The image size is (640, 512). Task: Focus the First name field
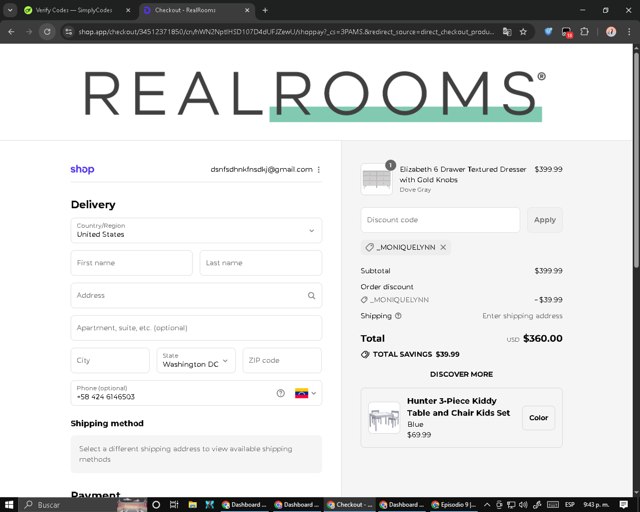(131, 263)
